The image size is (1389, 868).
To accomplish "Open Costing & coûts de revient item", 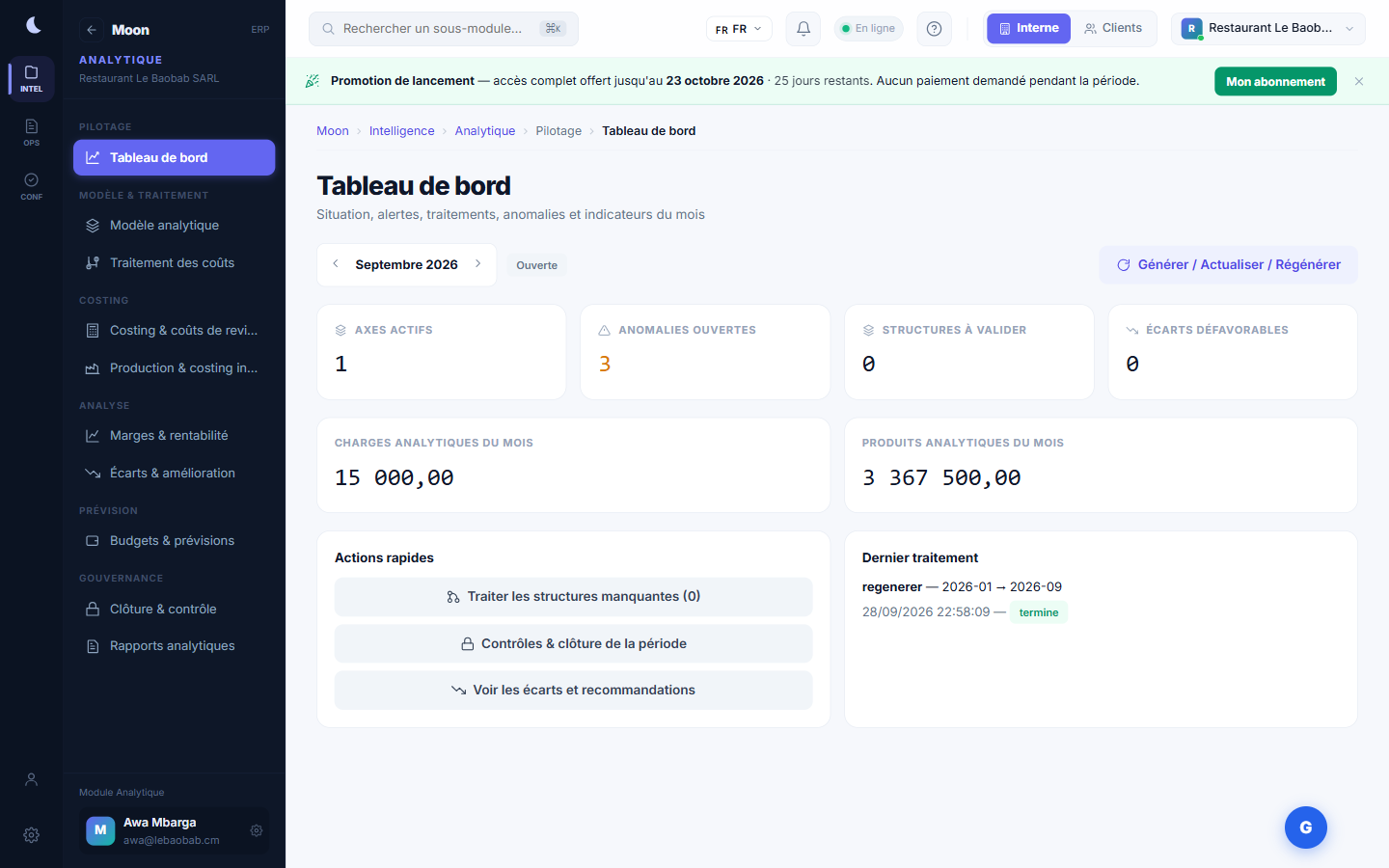I will (175, 331).
